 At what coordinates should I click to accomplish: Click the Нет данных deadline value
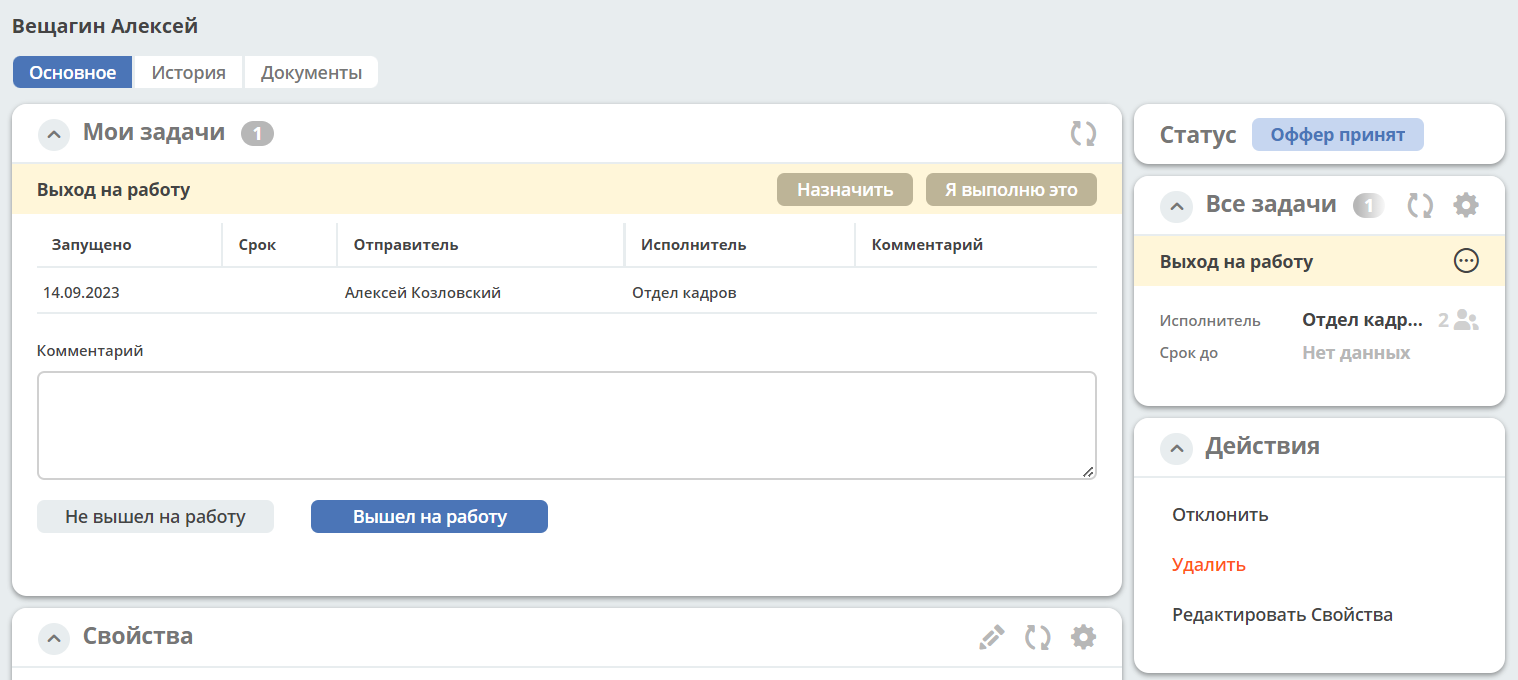(x=1356, y=353)
